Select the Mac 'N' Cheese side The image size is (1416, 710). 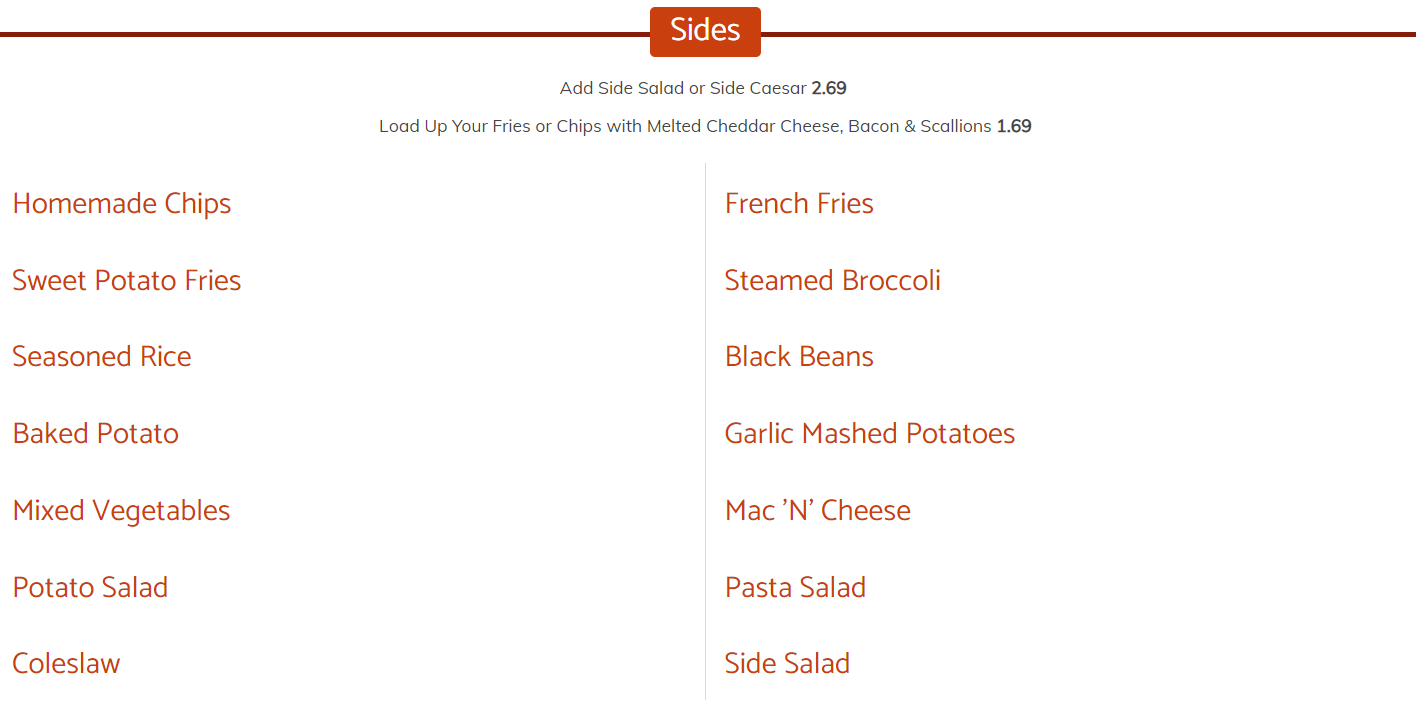coord(818,511)
